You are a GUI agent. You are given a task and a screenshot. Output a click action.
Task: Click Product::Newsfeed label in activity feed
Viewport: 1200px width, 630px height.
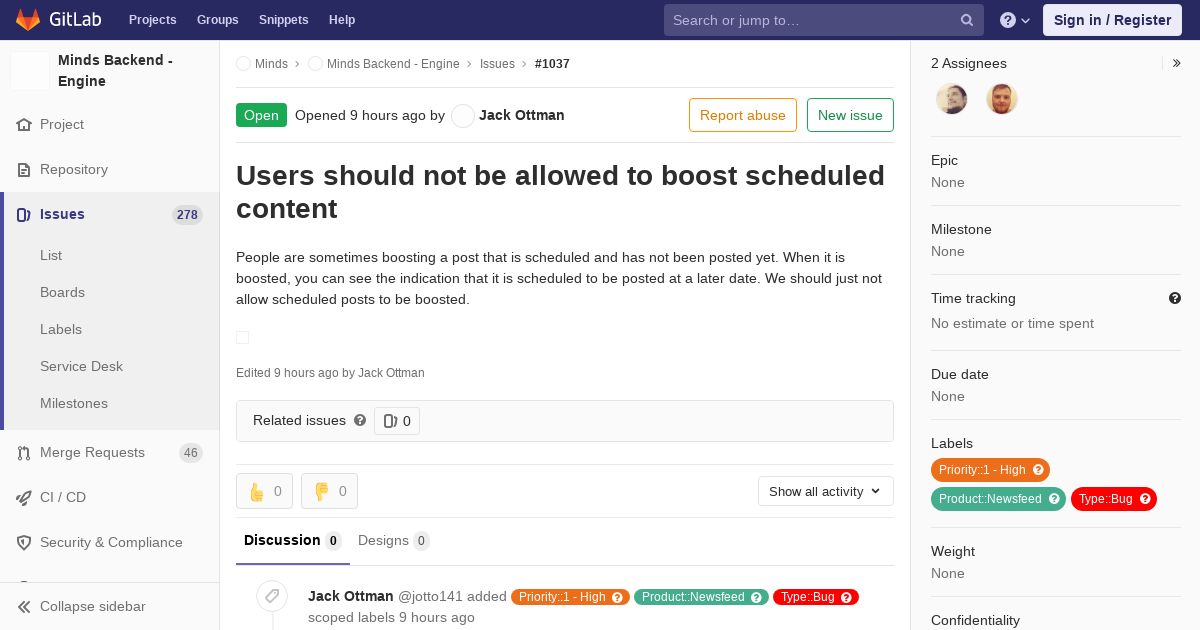(x=693, y=597)
